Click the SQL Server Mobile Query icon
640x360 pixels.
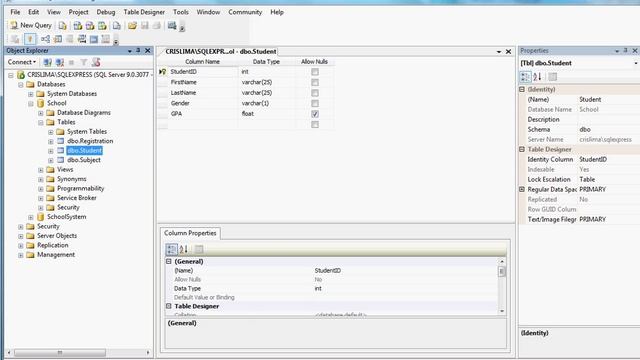tap(117, 26)
